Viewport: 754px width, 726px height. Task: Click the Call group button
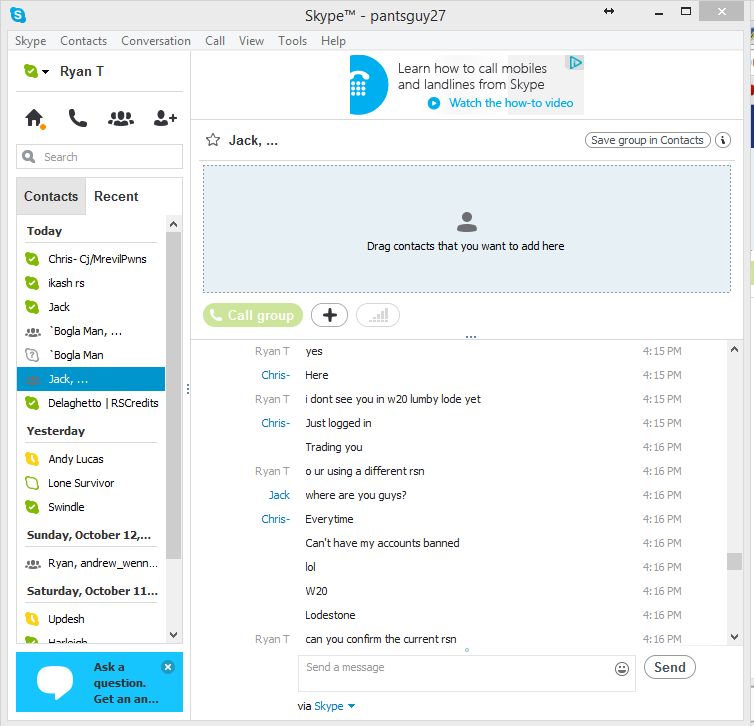click(253, 315)
